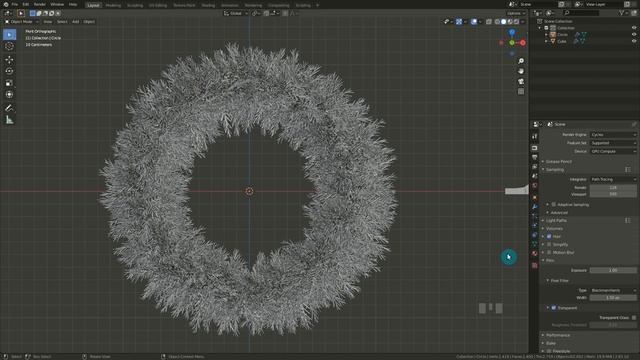
Task: Open the Material properties tab icon
Action: [535, 253]
